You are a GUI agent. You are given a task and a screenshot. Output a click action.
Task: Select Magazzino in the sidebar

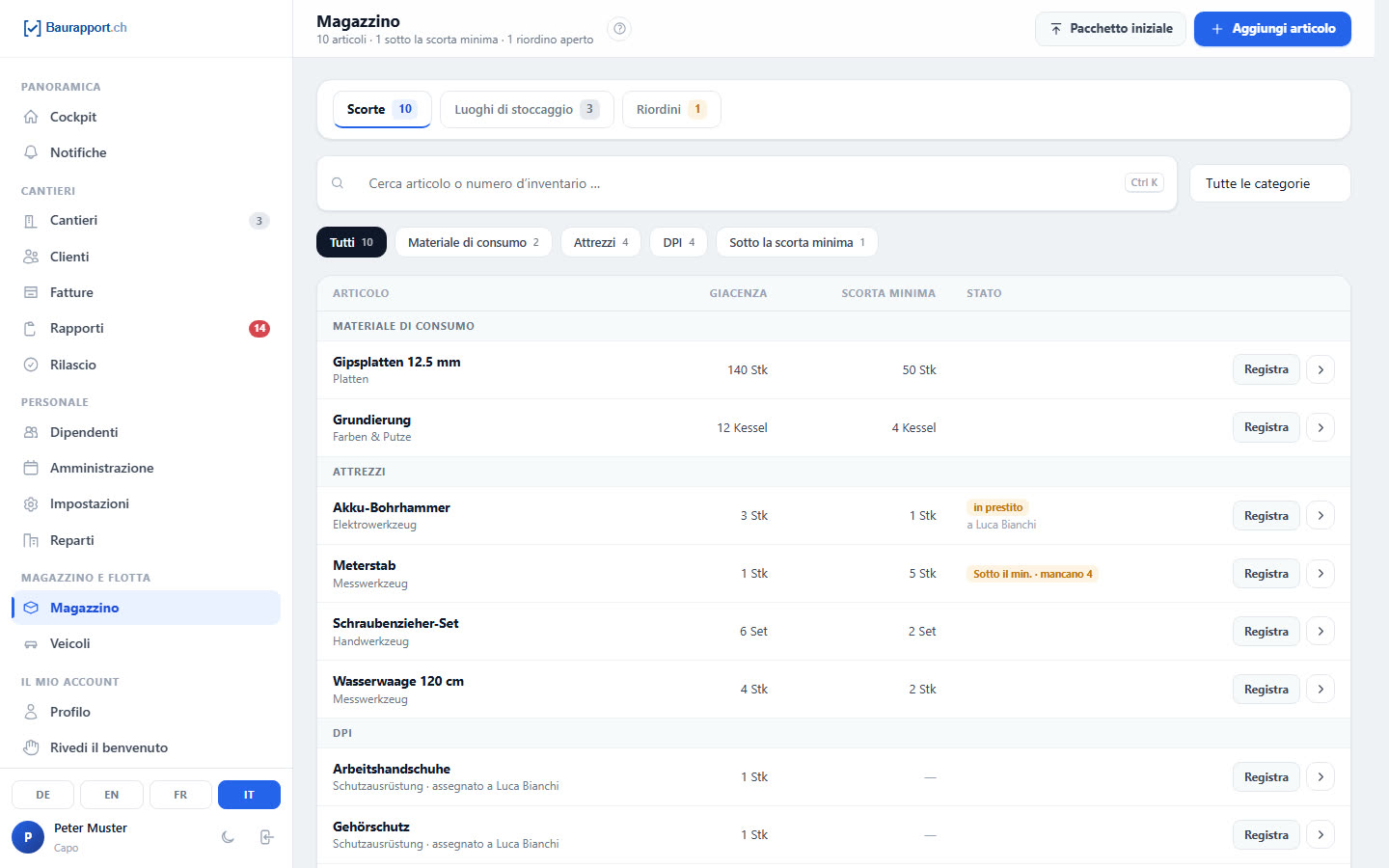pos(146,608)
